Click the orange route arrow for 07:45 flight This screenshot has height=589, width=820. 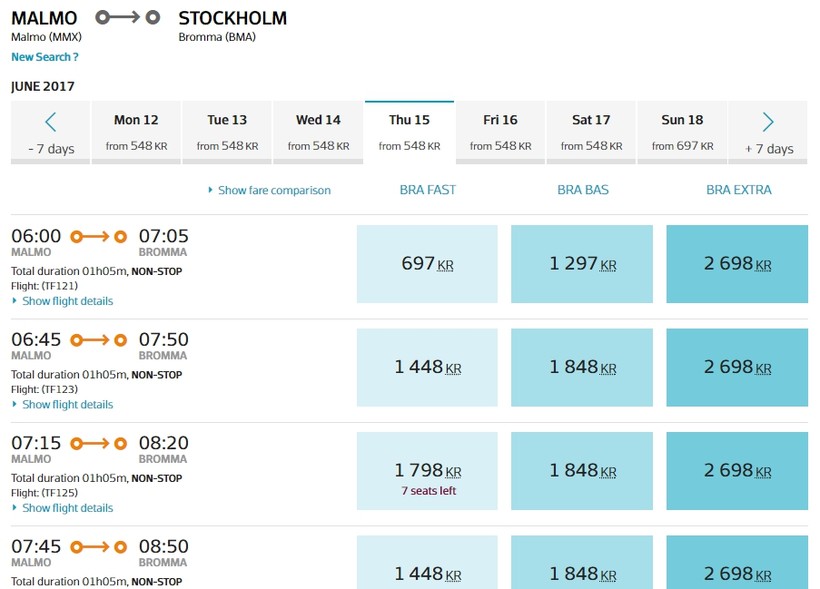pos(99,547)
